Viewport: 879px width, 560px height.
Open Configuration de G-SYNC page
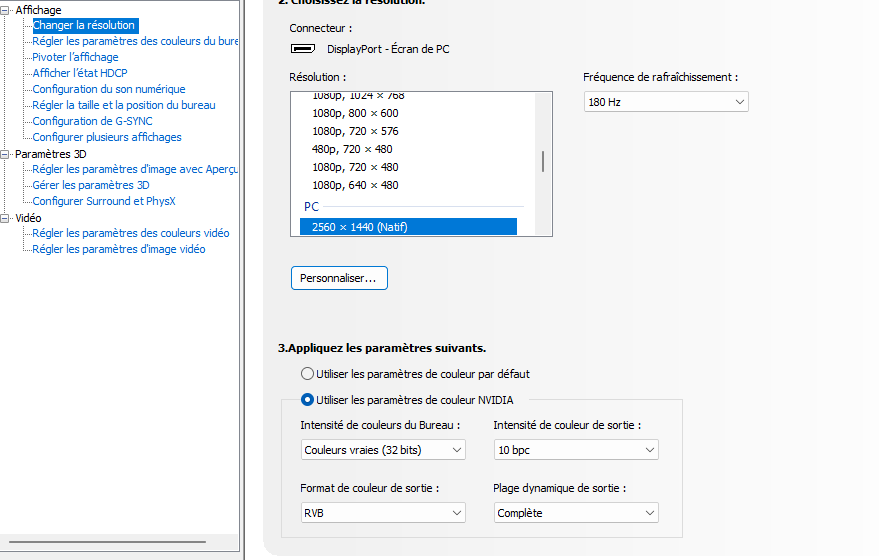92,121
